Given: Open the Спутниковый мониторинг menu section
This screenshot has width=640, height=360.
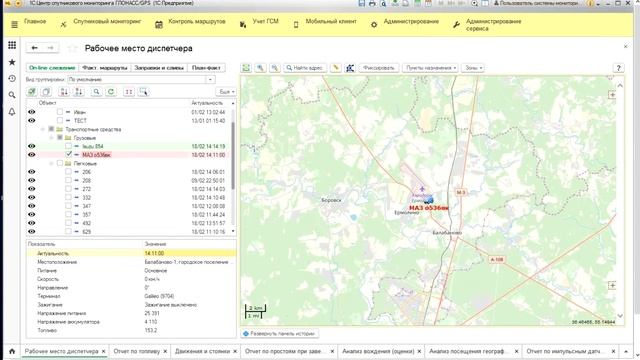Looking at the screenshot, I should 107,21.
